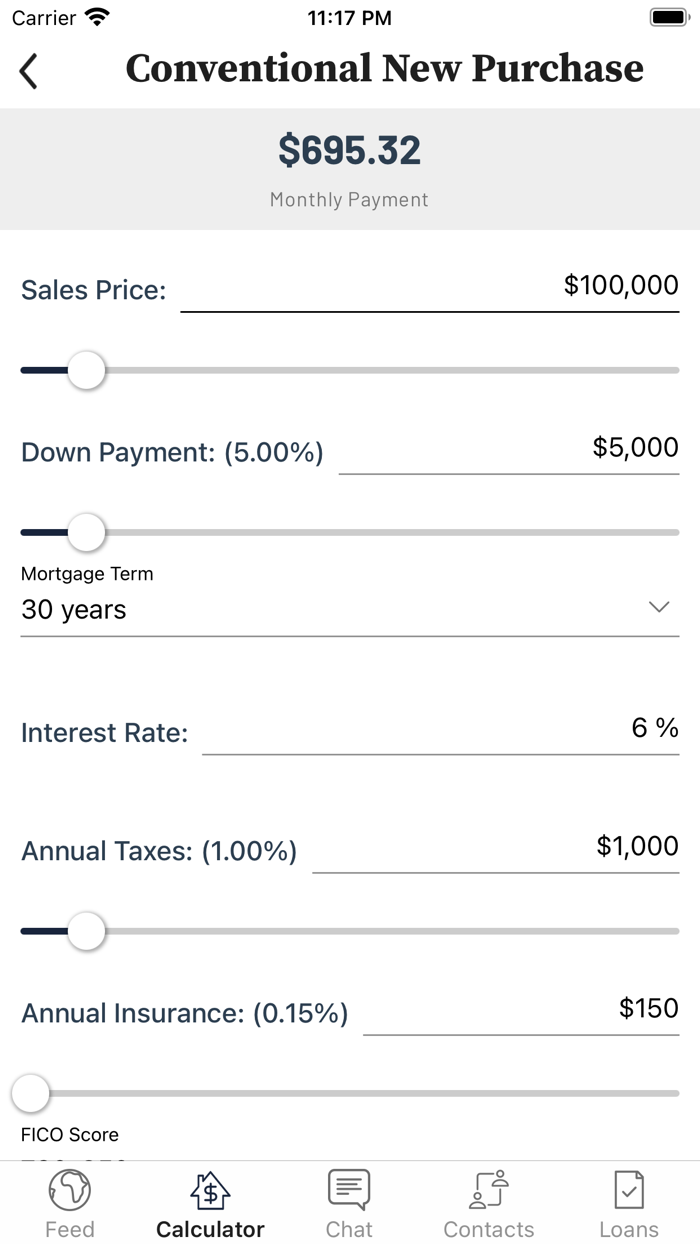Tap the battery indicator icon
The width and height of the screenshot is (700, 1244).
click(666, 15)
